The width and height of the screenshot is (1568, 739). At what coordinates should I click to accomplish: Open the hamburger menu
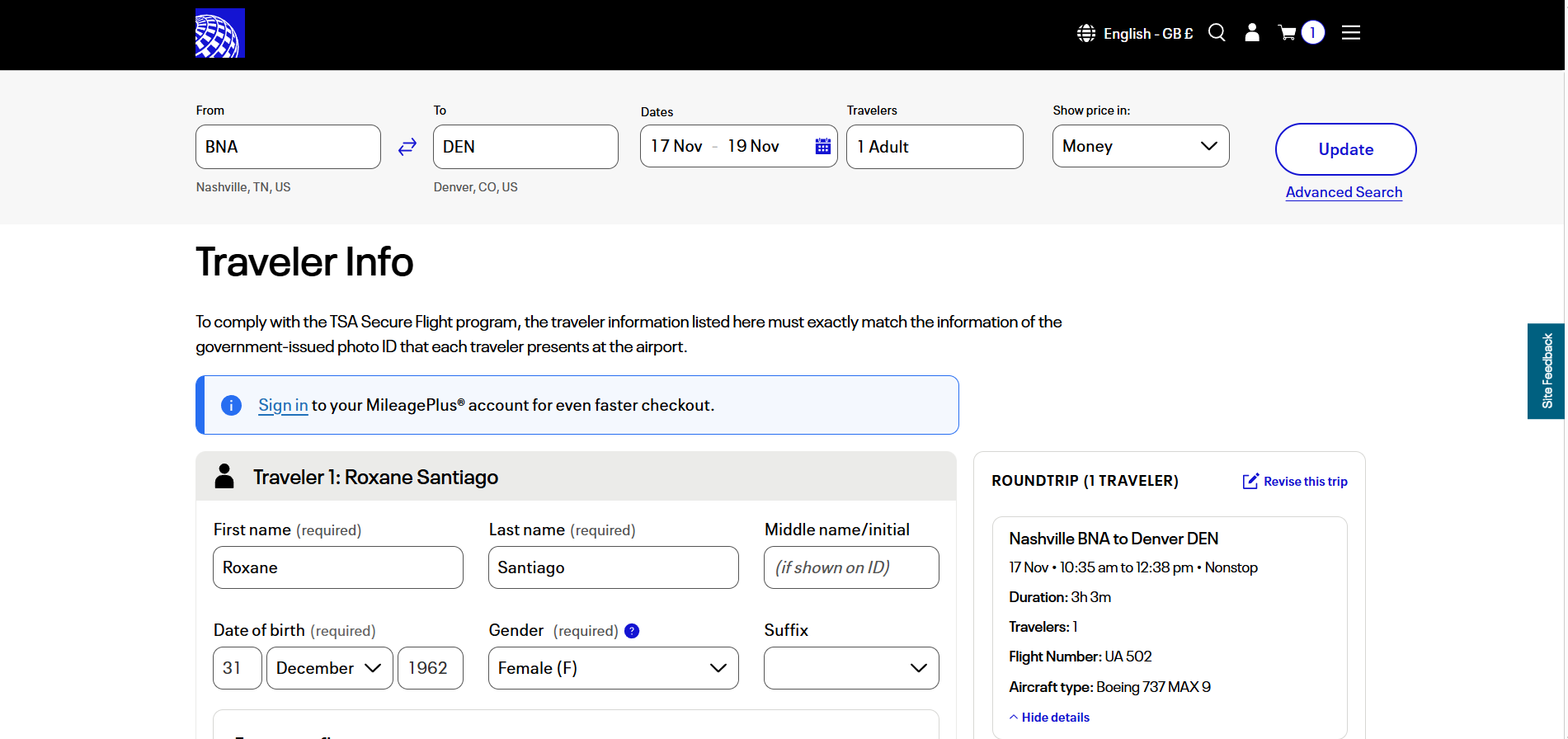pos(1350,33)
